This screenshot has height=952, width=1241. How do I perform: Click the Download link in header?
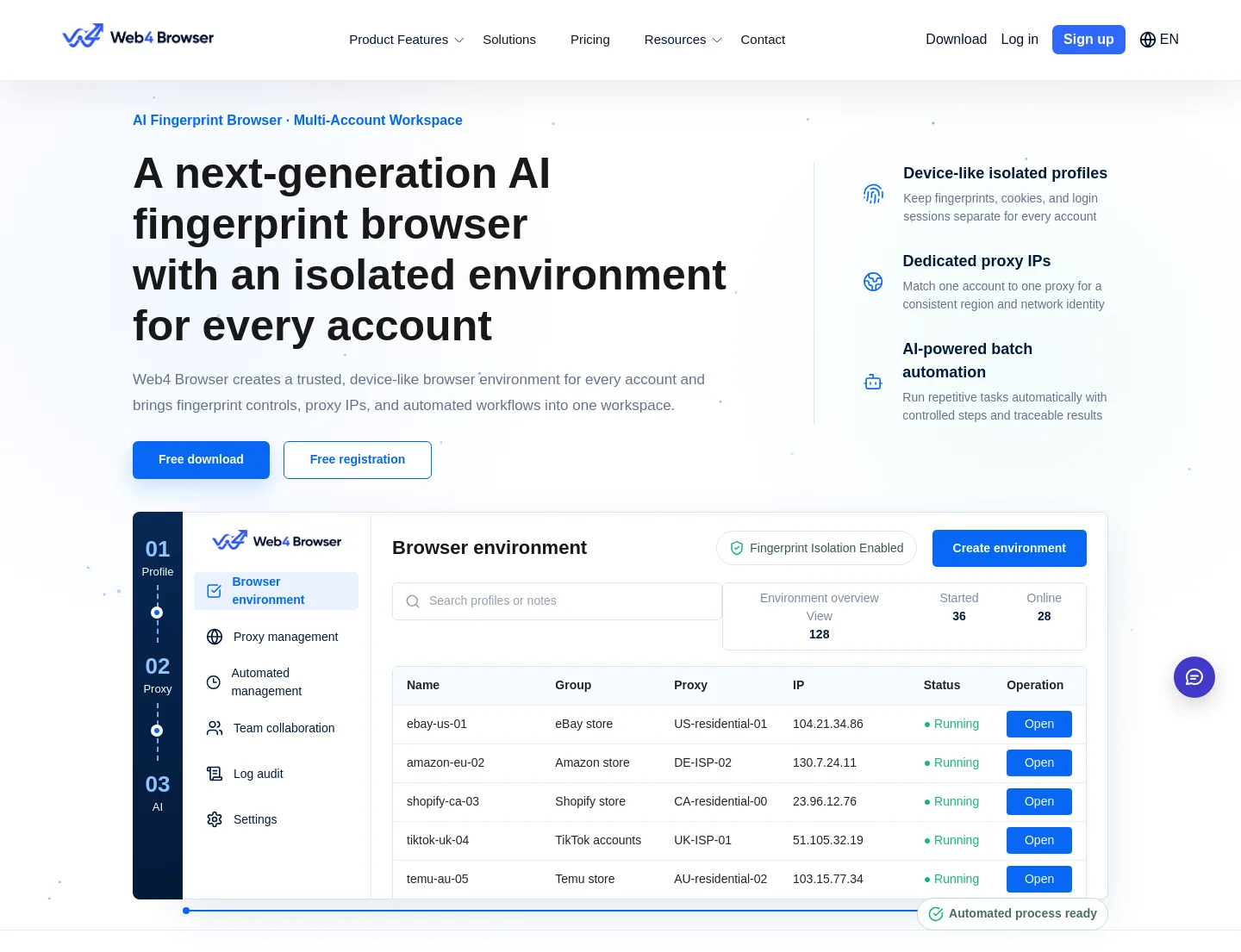pos(956,40)
